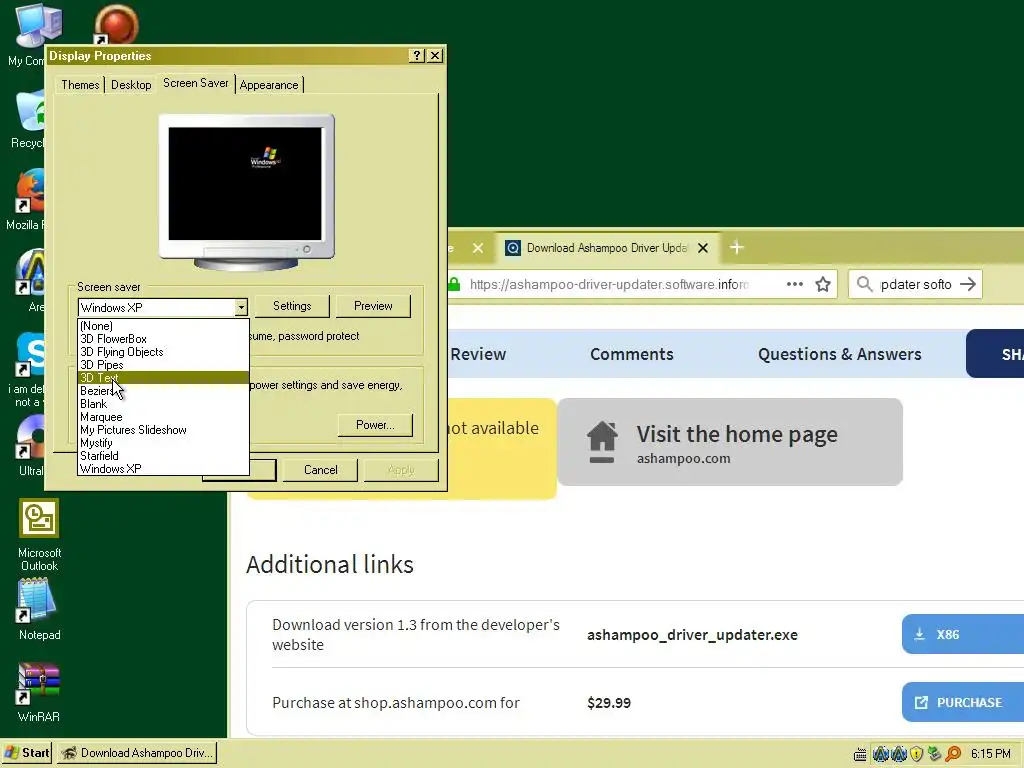This screenshot has height=768, width=1024.
Task: Choose Blank screen saver
Action: click(x=163, y=404)
